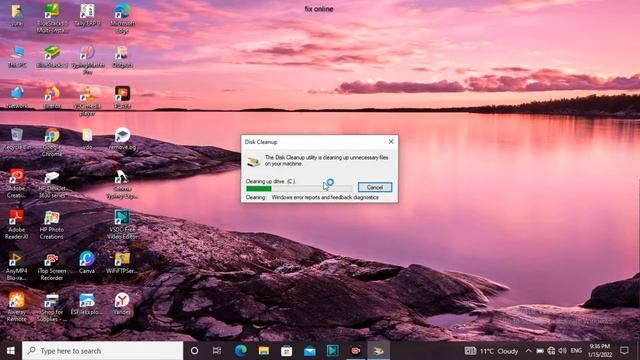Switch to the screen recorder taskbar app
Screen dimensions: 640x360
(x=356, y=351)
